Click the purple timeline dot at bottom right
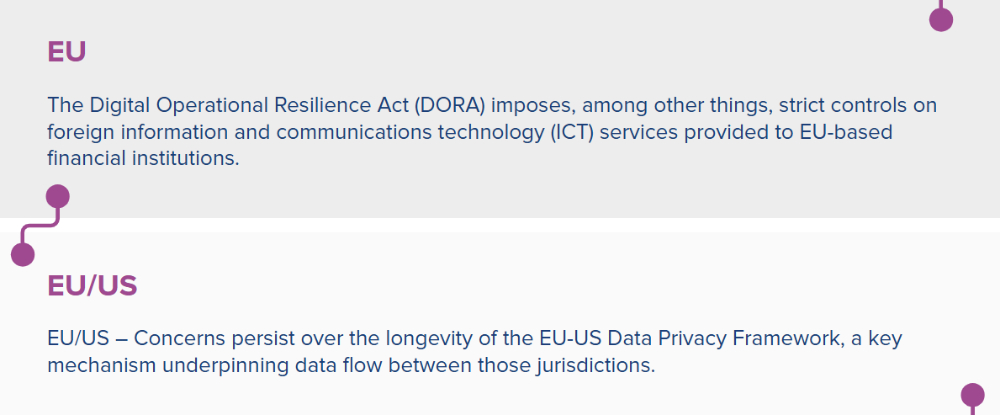 (x=972, y=396)
